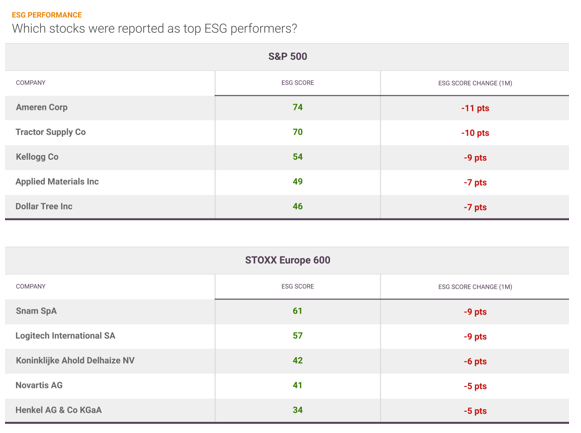The height and width of the screenshot is (433, 581).
Task: Open the Kellogg Co entry
Action: [x=37, y=157]
